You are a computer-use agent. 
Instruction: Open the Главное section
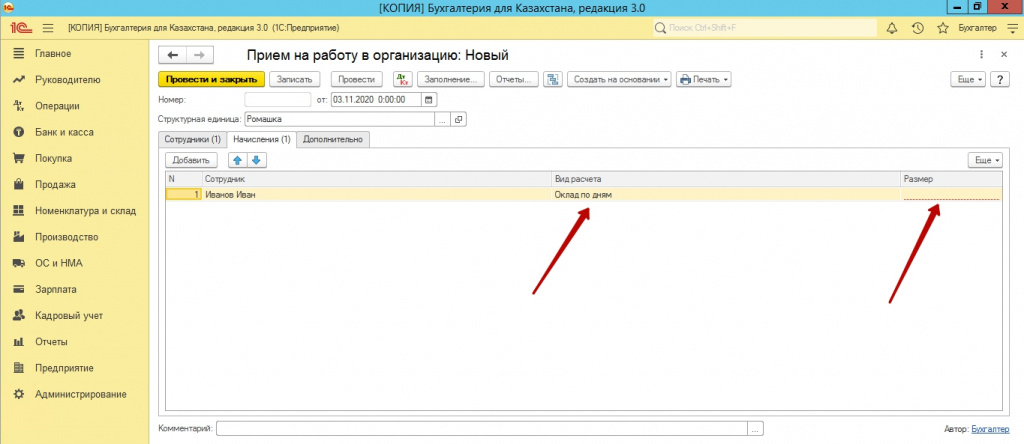tap(53, 54)
